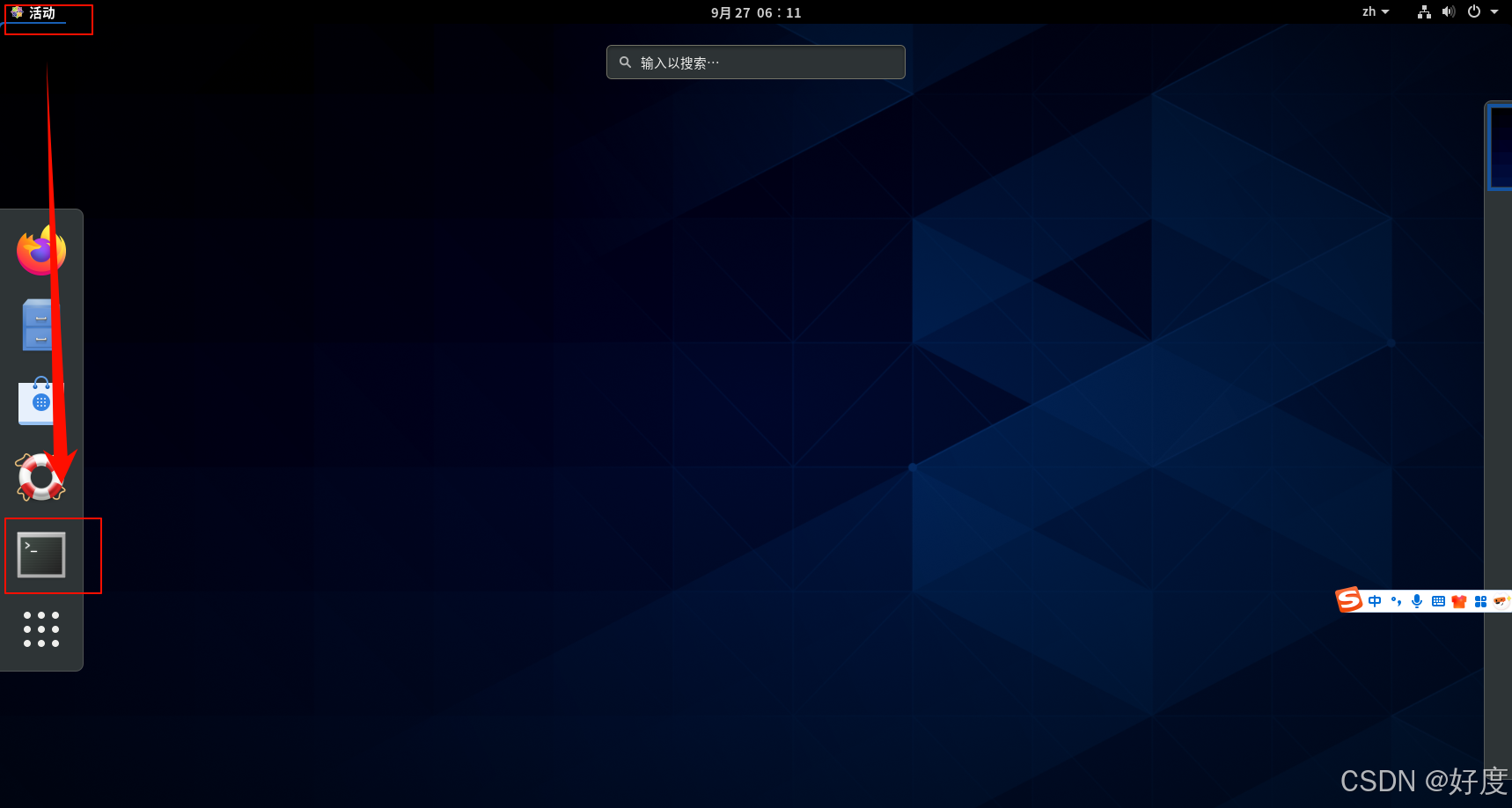Open the Sogou soft keyboard icon
The width and height of the screenshot is (1512, 808).
pos(1438,601)
